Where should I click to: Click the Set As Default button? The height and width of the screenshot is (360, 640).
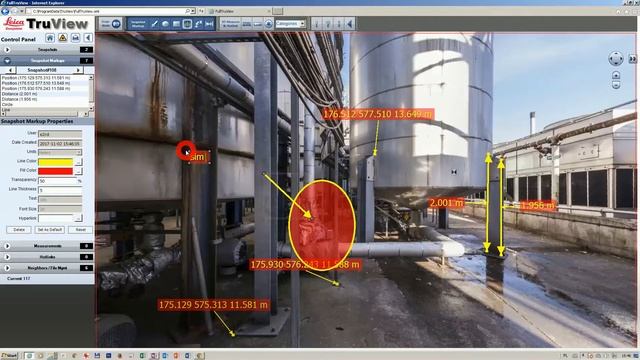pyautogui.click(x=49, y=230)
